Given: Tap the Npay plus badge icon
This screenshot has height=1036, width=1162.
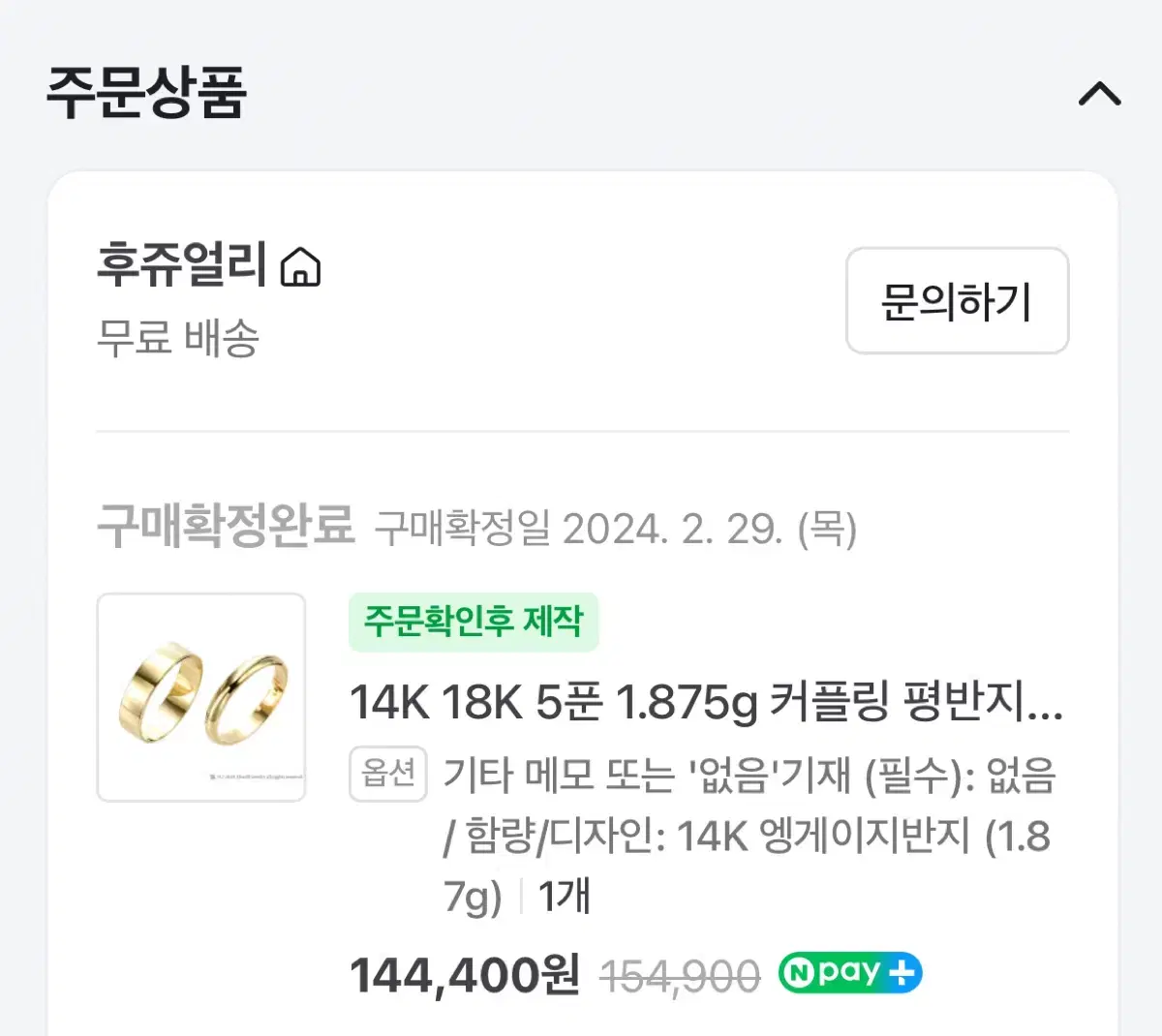Looking at the screenshot, I should 850,973.
